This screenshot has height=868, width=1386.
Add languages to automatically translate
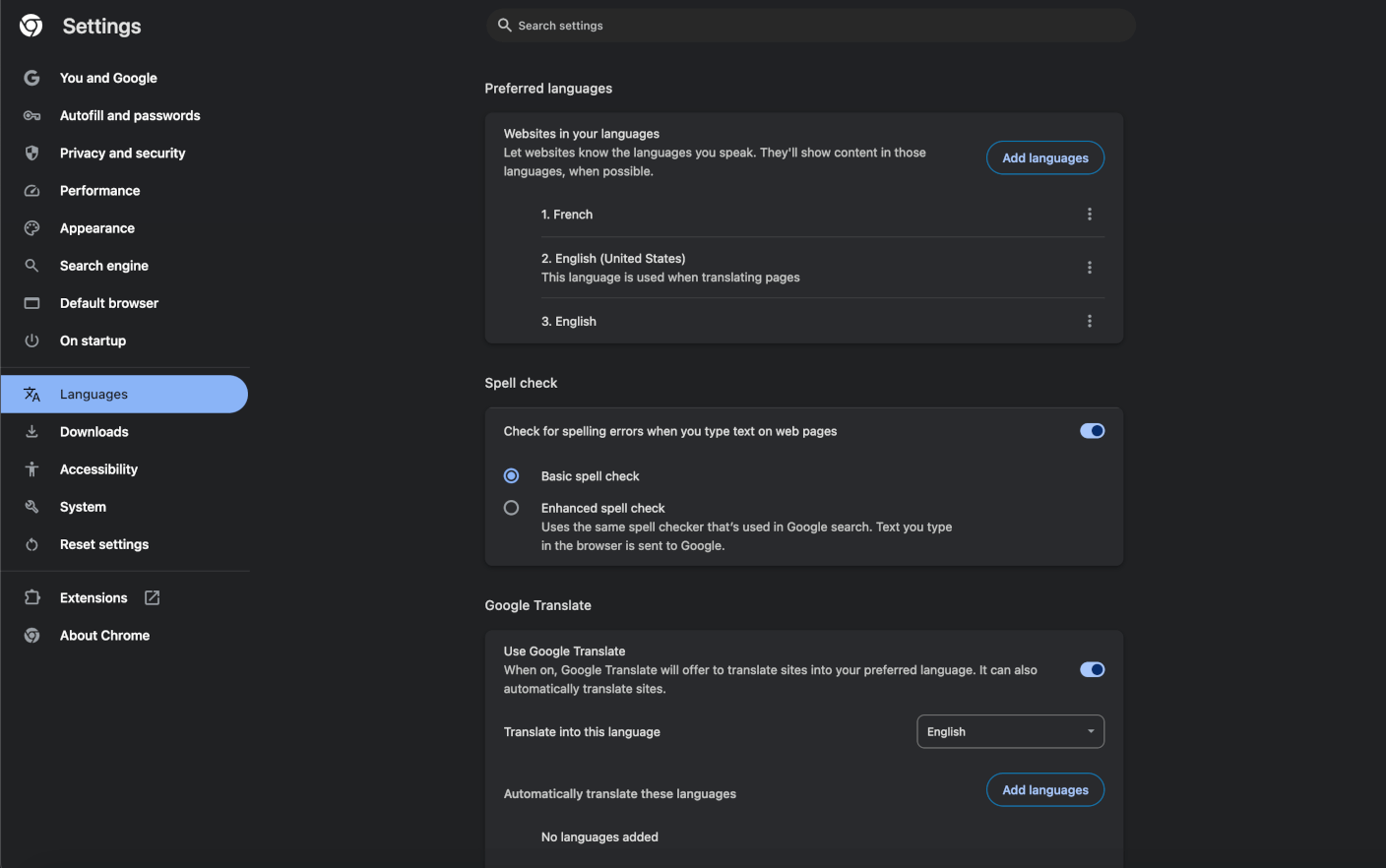[x=1045, y=789]
